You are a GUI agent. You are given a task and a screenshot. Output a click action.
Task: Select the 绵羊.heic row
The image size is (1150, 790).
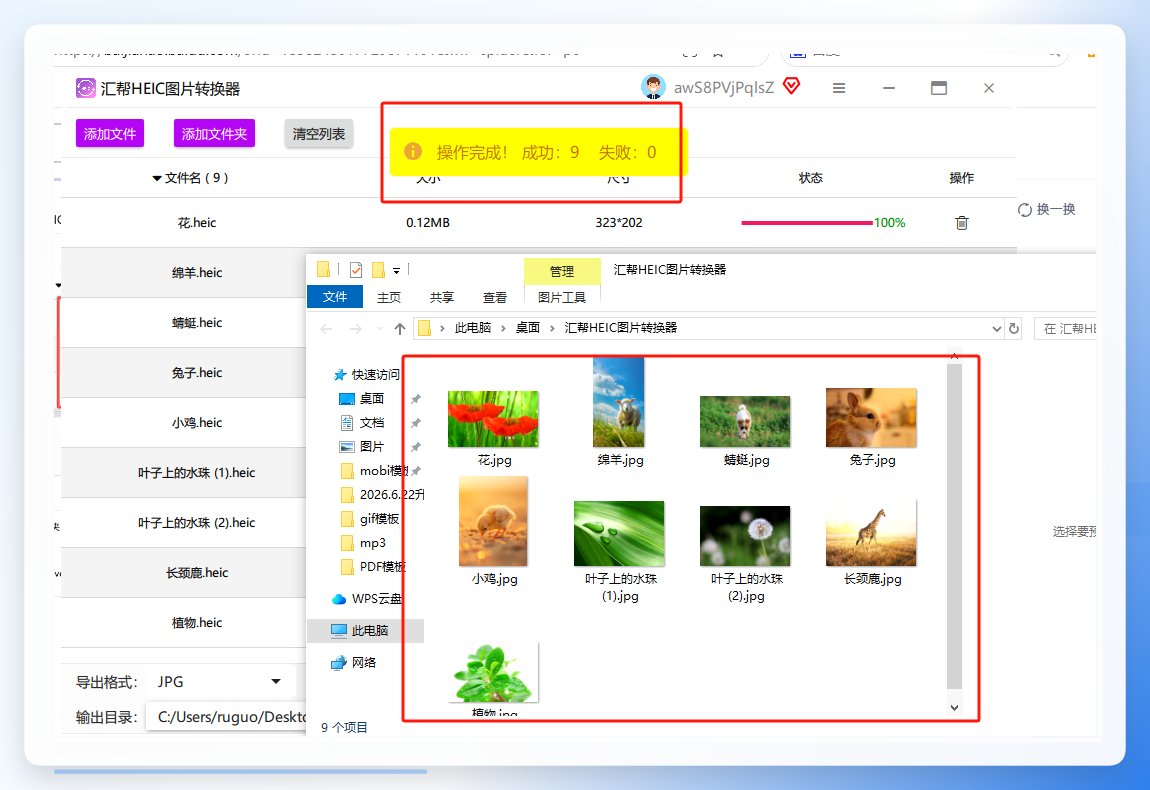pos(183,272)
